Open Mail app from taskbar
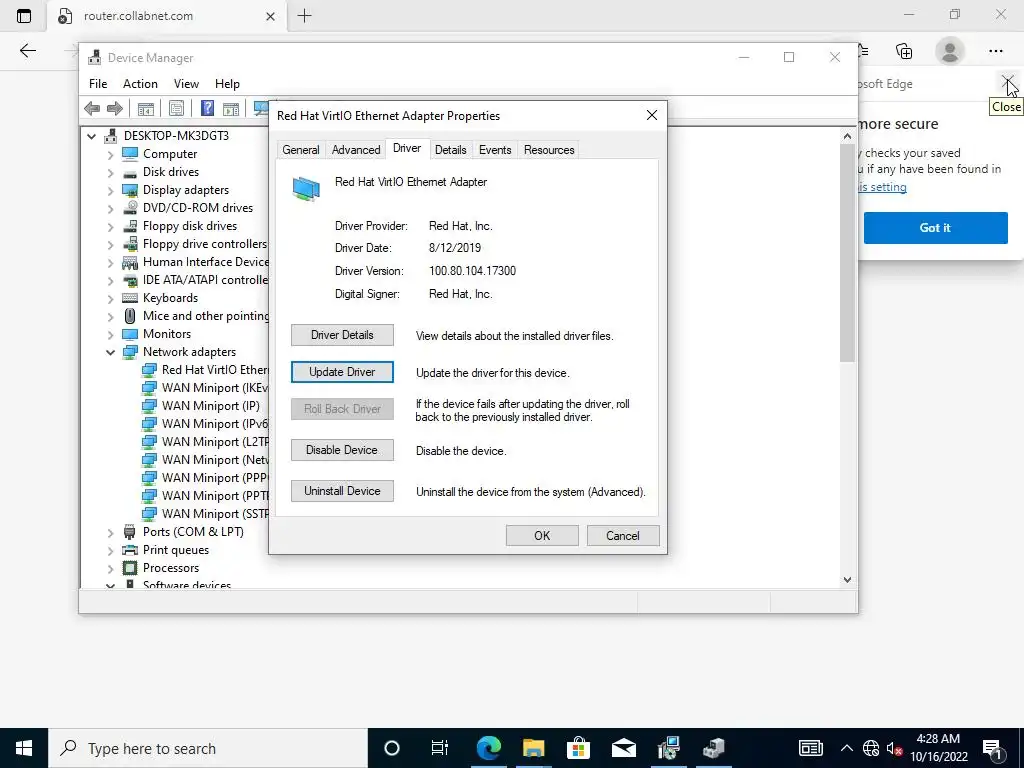 click(623, 748)
